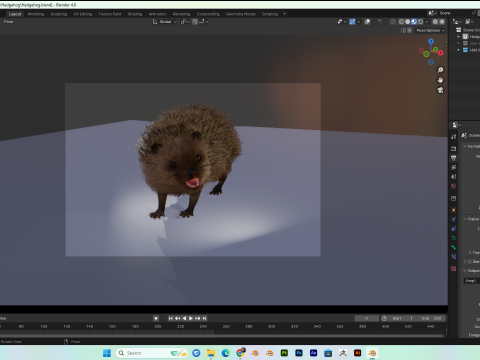Open the Scene properties tab
The height and width of the screenshot is (360, 480).
click(x=453, y=177)
